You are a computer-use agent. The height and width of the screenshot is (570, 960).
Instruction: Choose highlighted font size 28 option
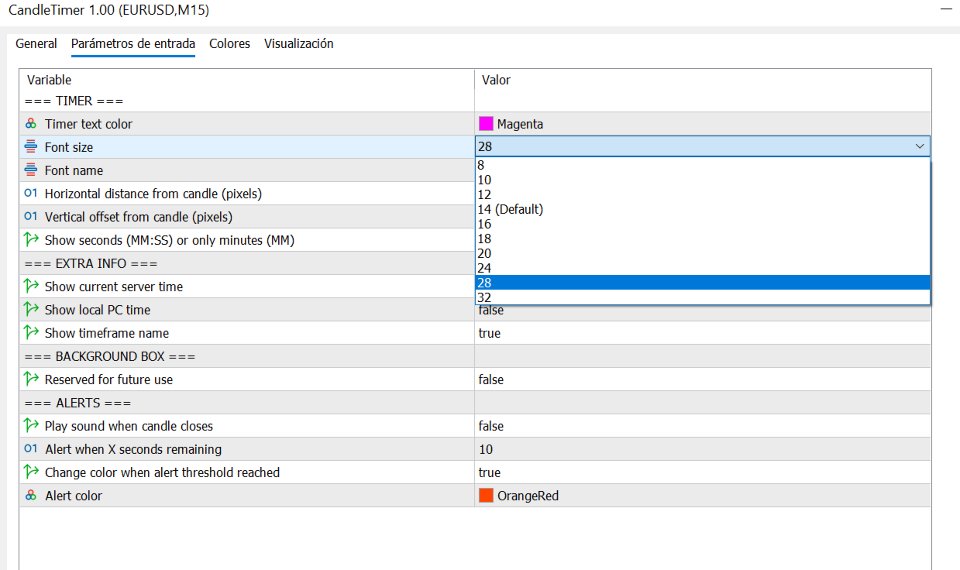pyautogui.click(x=702, y=282)
